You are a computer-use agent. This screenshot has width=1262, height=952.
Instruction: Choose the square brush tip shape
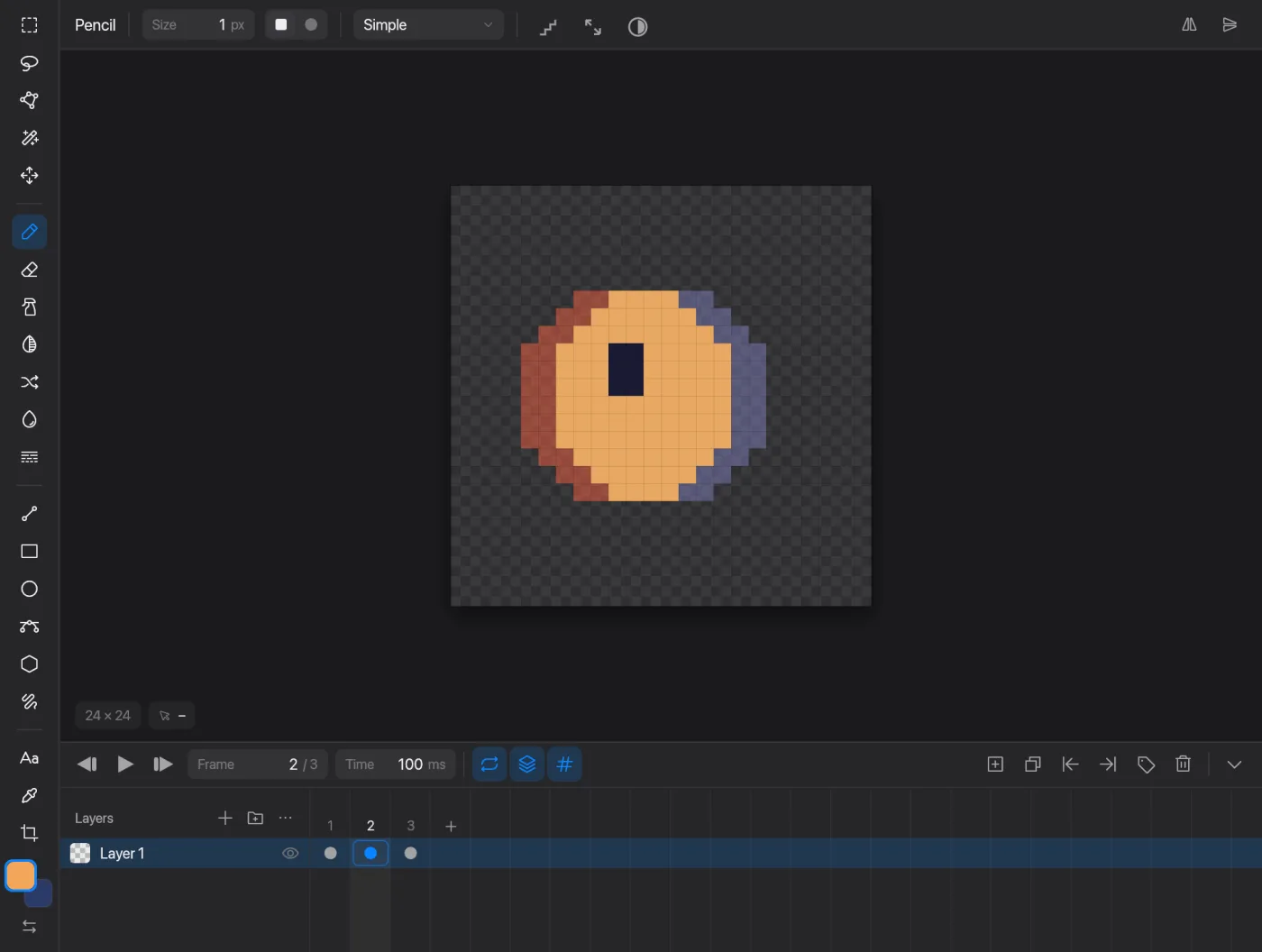pyautogui.click(x=281, y=25)
